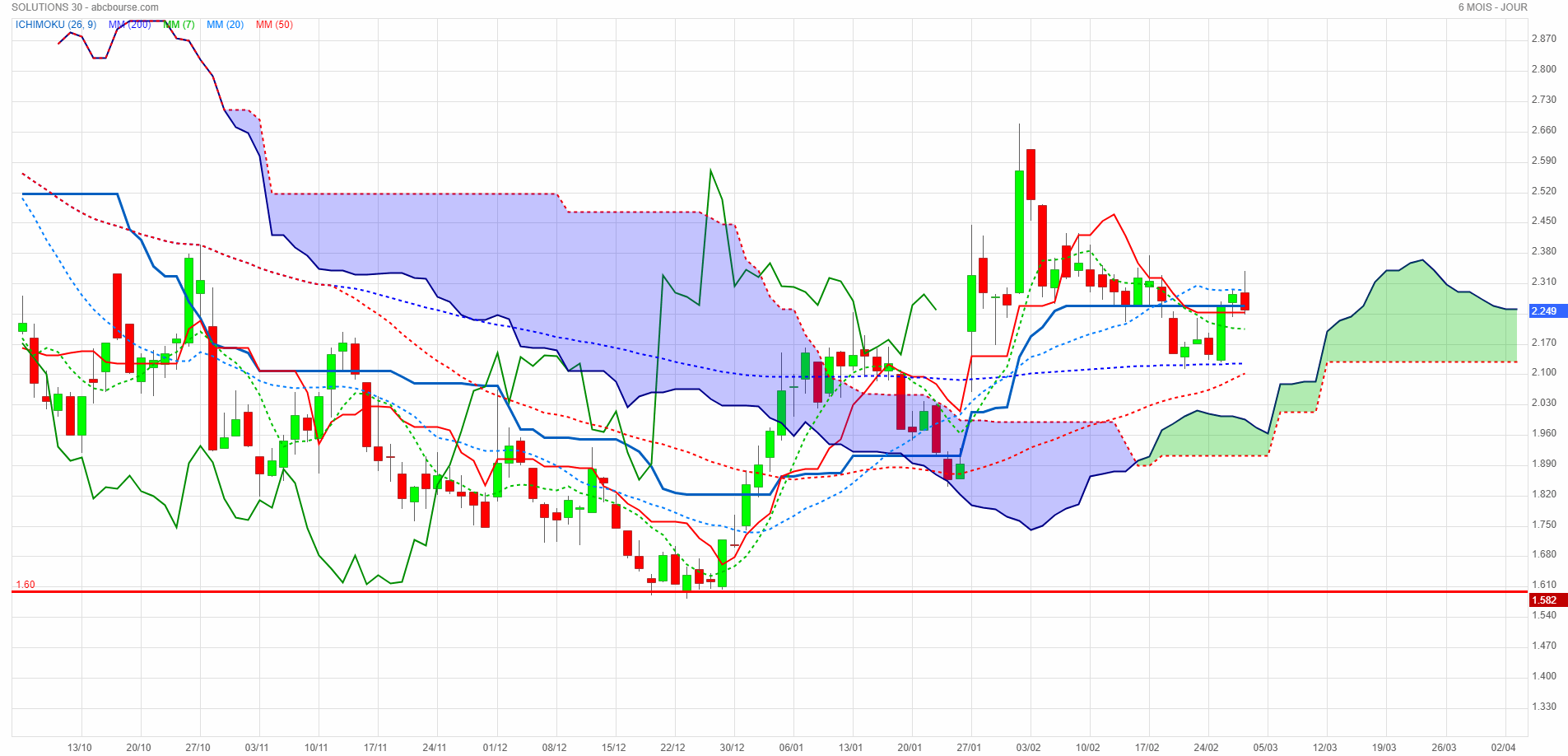
Task: Click the 6 MOIS - JOUR period label
Action: pyautogui.click(x=1493, y=7)
